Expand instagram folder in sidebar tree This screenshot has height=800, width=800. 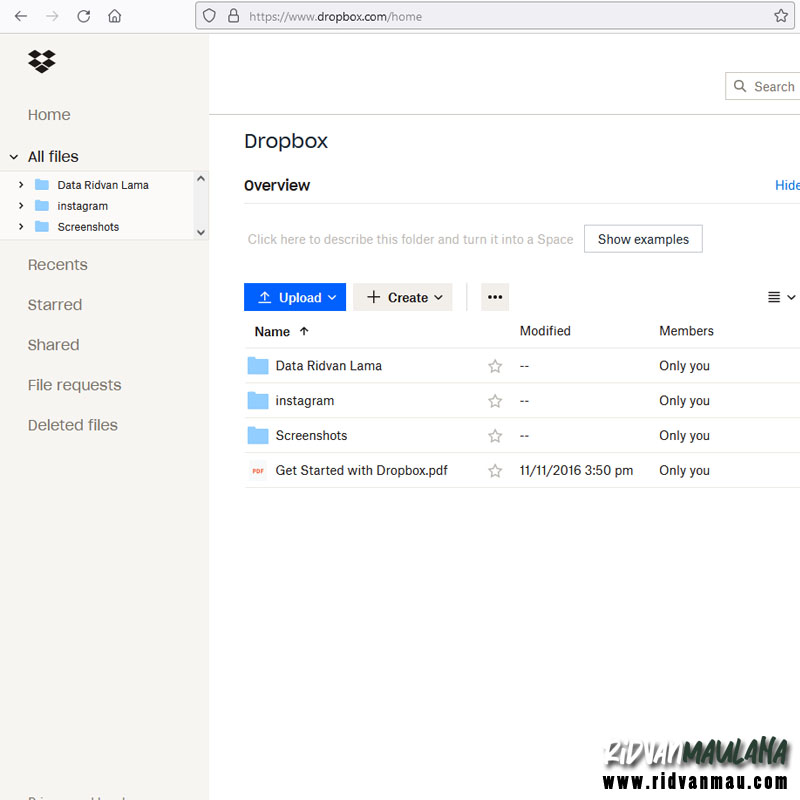(x=21, y=206)
